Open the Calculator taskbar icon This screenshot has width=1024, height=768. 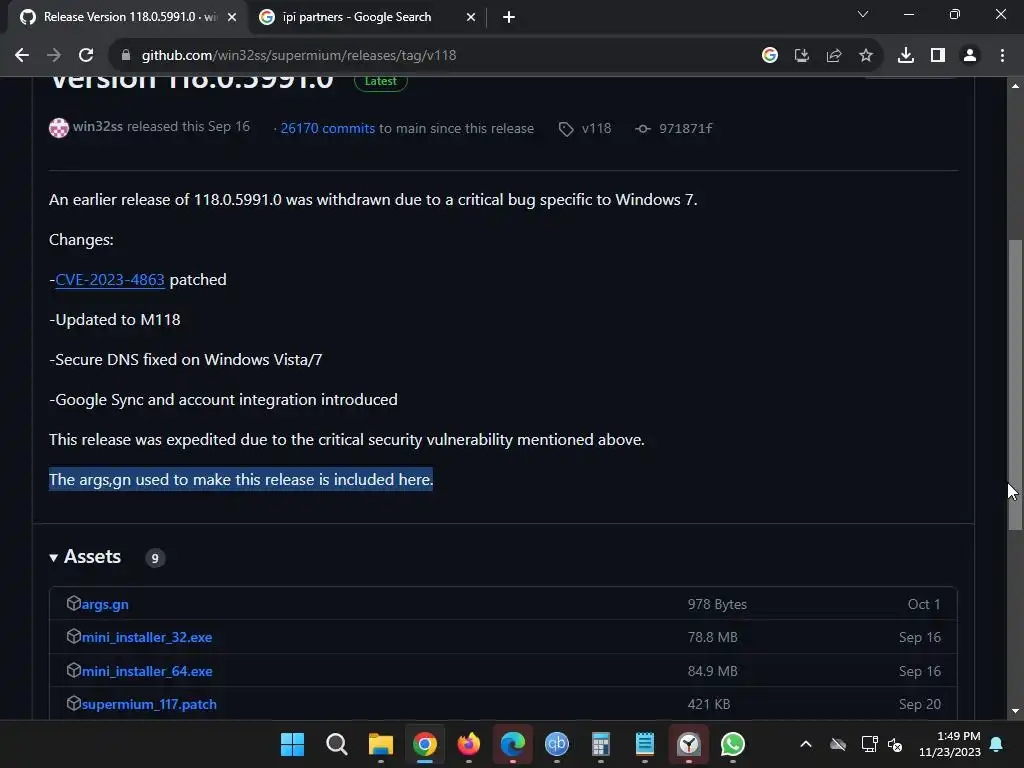(601, 744)
